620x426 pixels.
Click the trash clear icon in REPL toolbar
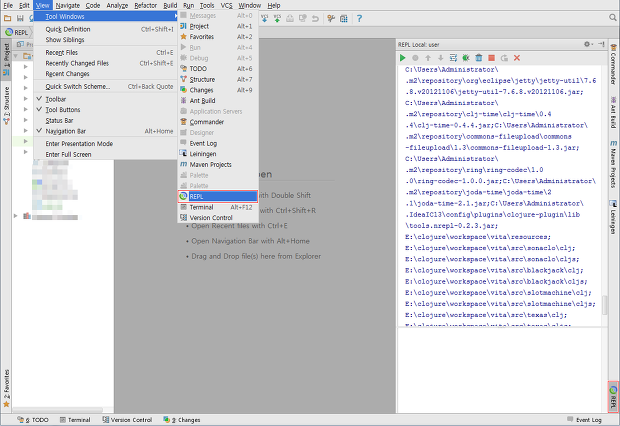pyautogui.click(x=478, y=58)
